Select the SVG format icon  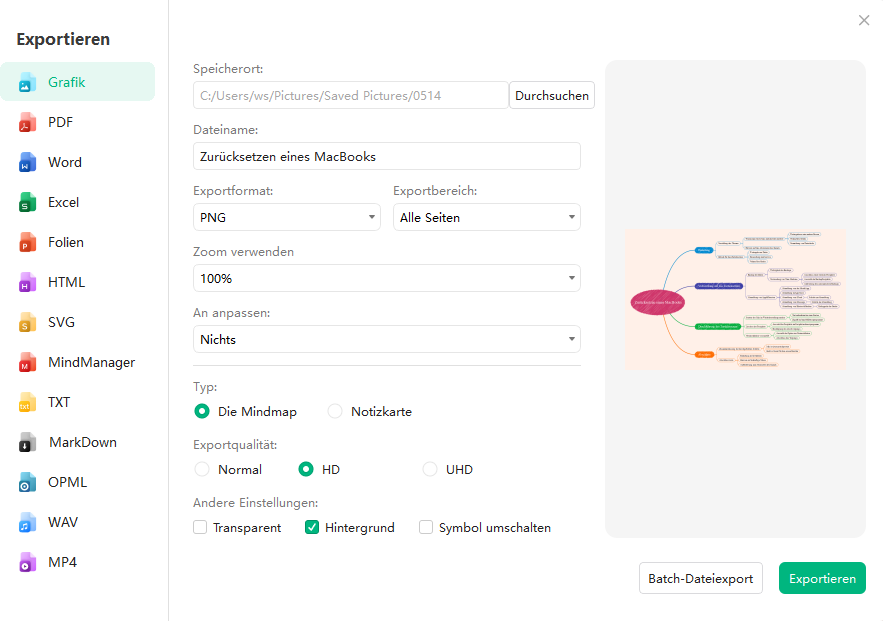(x=27, y=322)
